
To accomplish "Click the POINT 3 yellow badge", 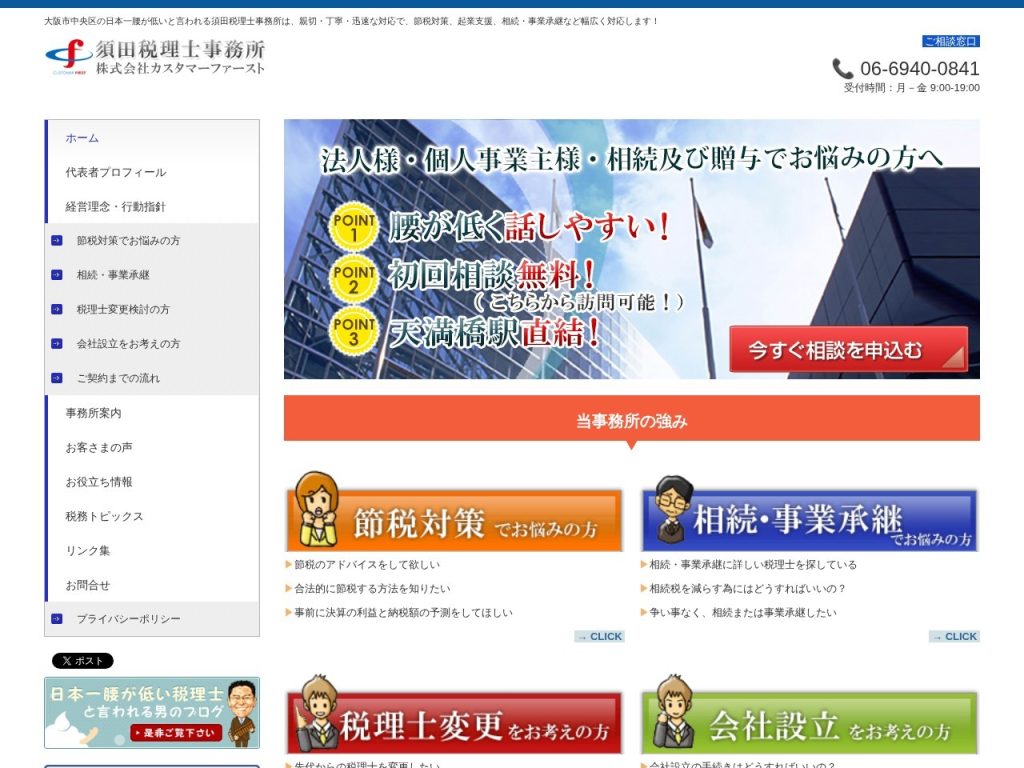I will tap(353, 330).
